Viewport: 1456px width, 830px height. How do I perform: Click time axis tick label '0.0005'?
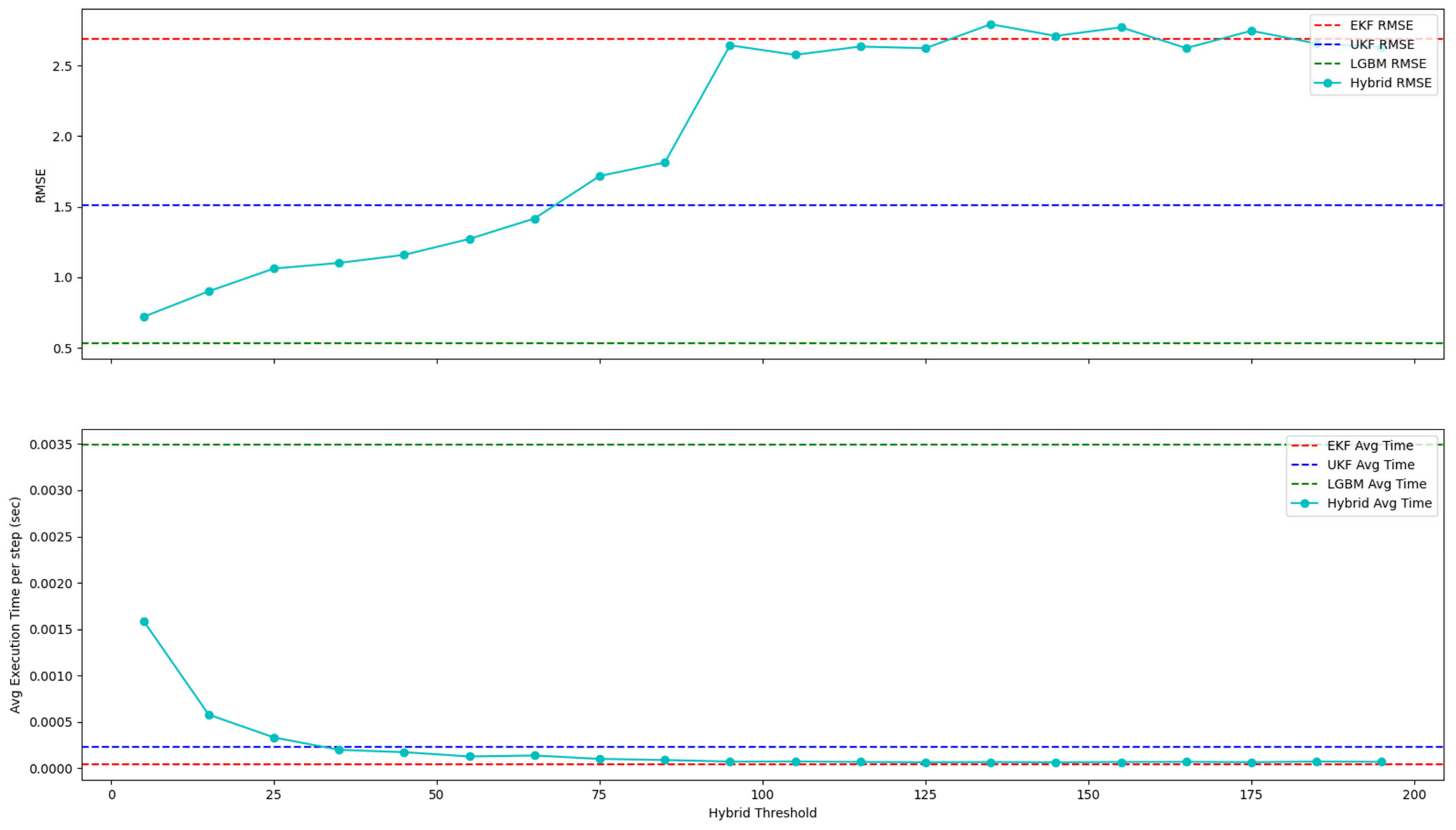click(51, 723)
